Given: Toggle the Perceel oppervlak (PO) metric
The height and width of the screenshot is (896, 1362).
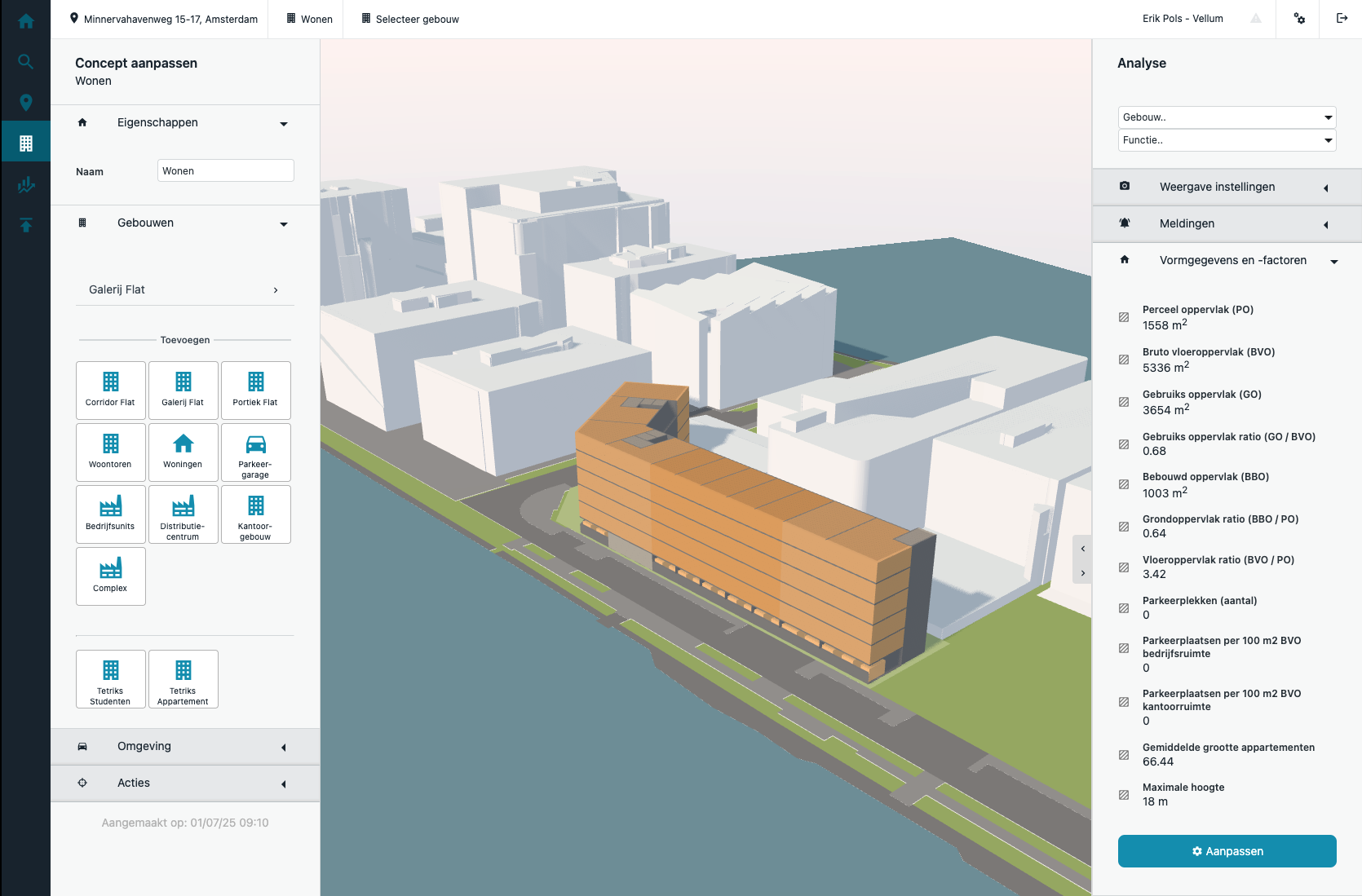Looking at the screenshot, I should (x=1124, y=317).
